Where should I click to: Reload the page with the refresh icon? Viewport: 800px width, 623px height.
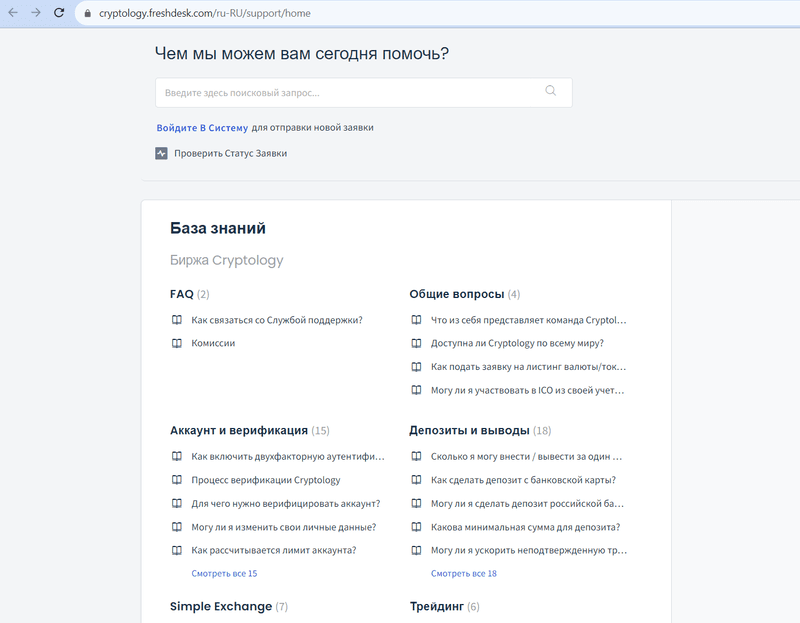pos(59,13)
